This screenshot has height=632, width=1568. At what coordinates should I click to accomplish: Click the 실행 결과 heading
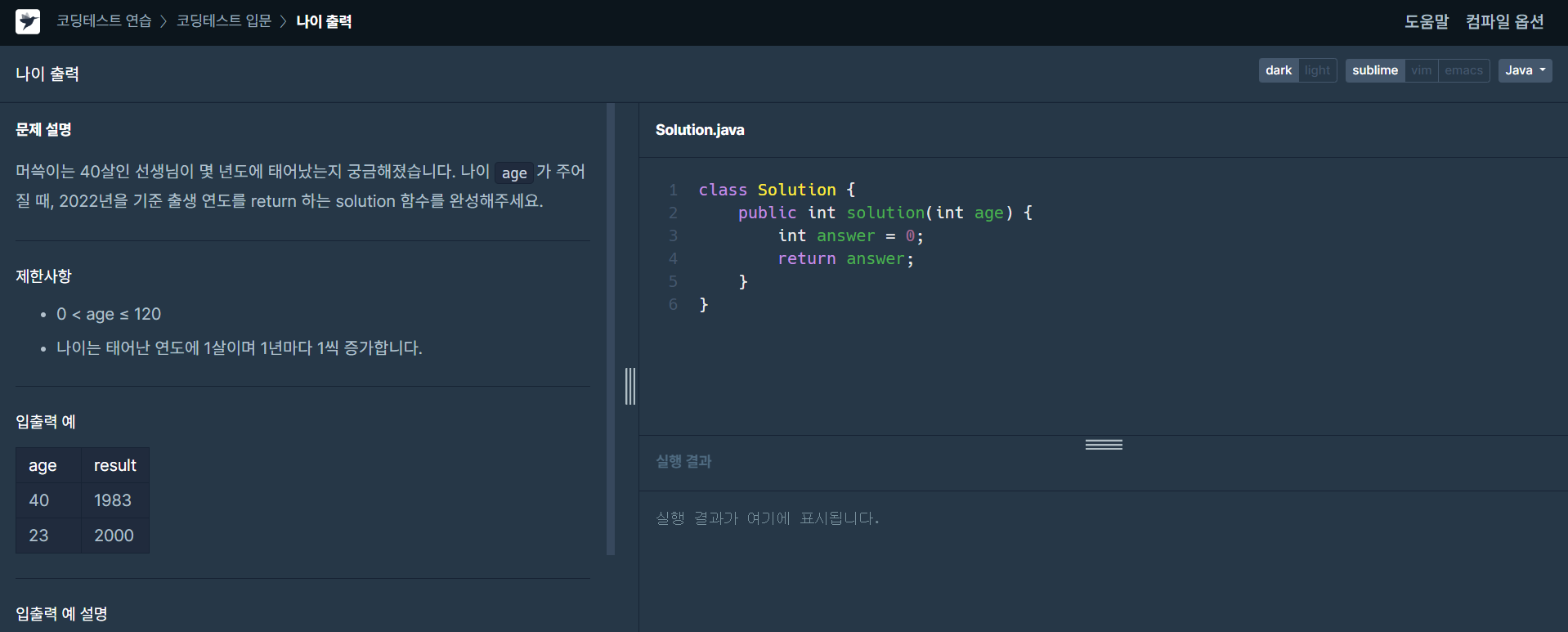[x=683, y=462]
